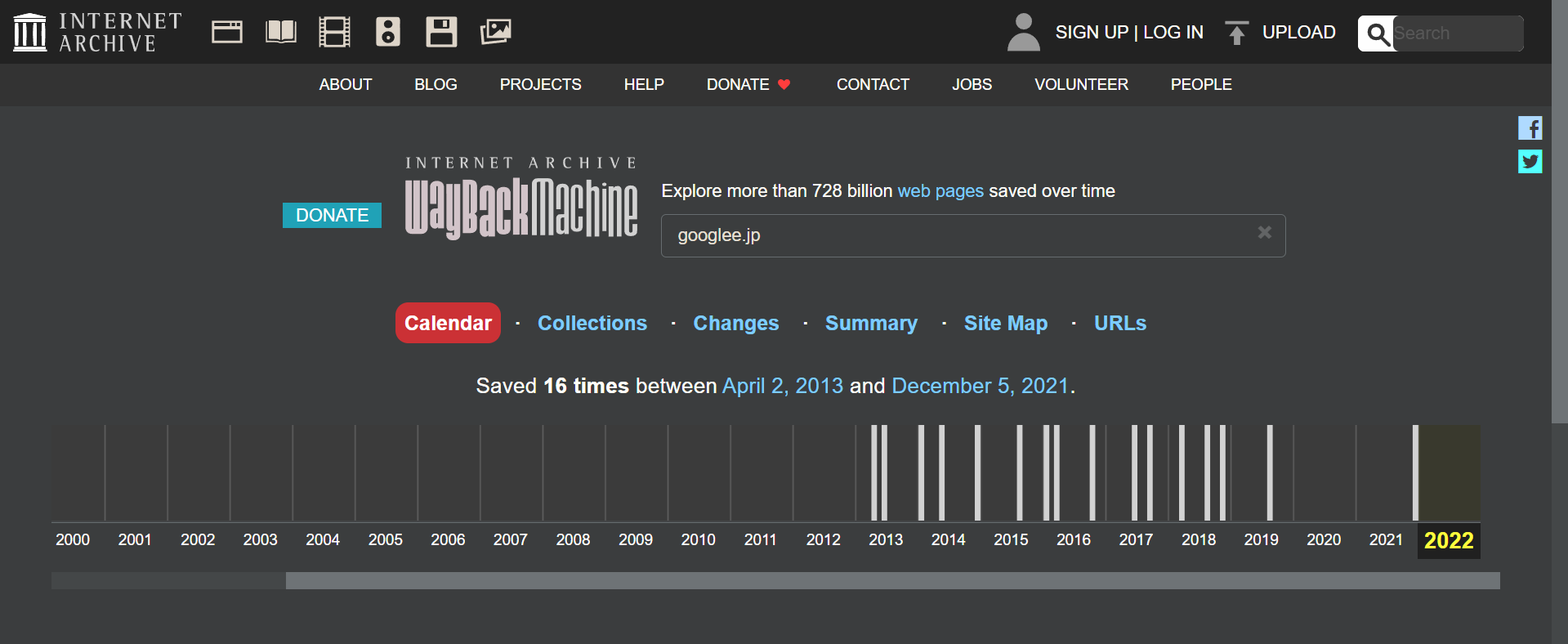Image resolution: width=1568 pixels, height=644 pixels.
Task: Switch to the Site Map tab
Action: tap(1005, 324)
